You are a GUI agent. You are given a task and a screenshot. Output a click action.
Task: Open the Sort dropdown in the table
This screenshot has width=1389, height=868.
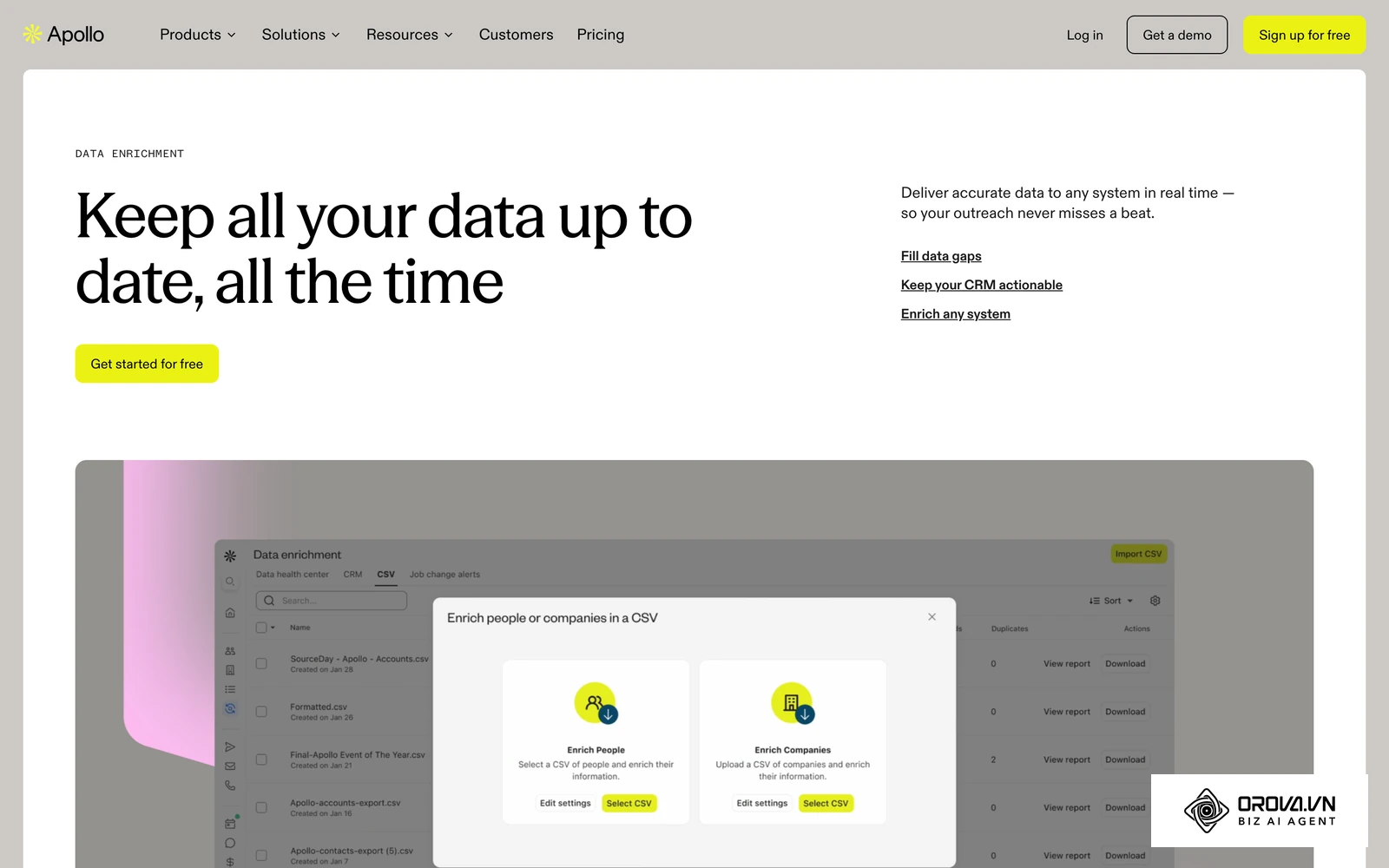tap(1111, 601)
